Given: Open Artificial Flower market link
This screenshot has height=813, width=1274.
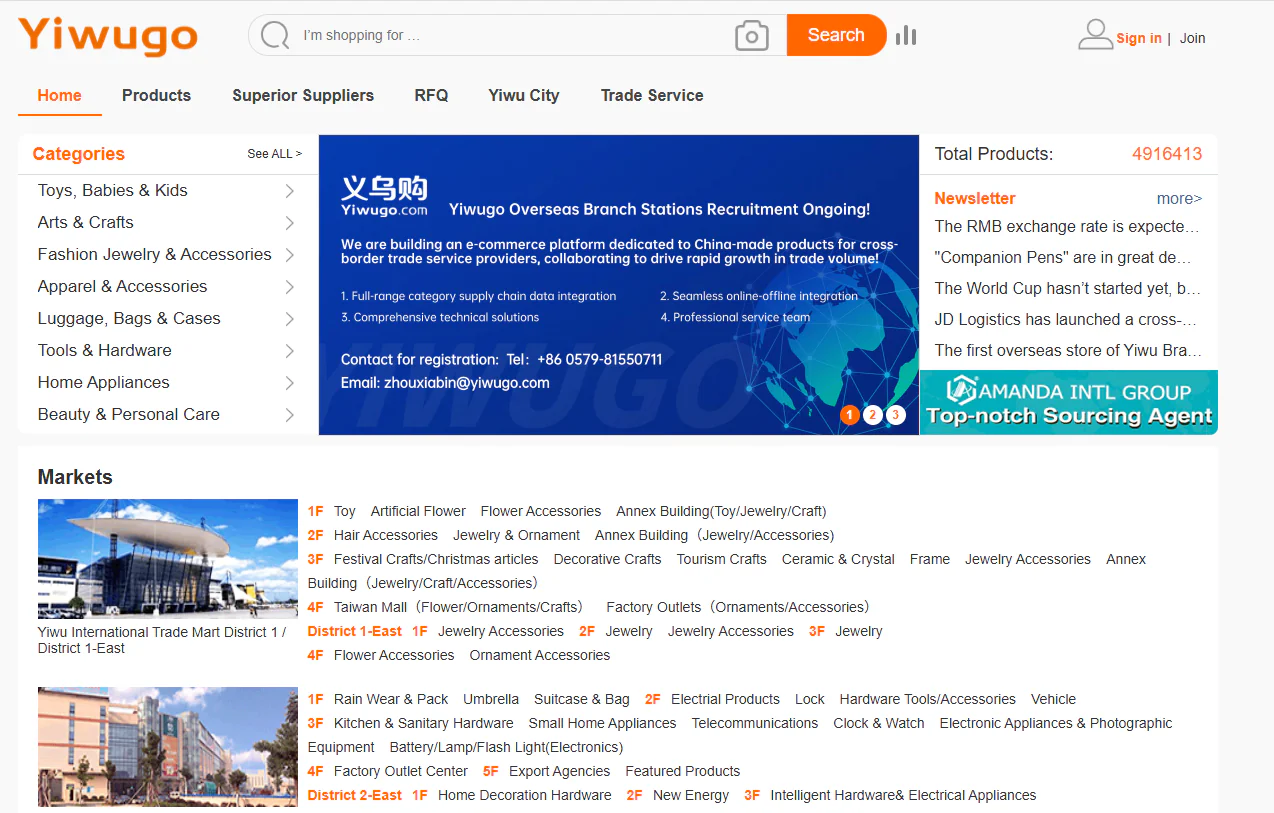Looking at the screenshot, I should [x=418, y=511].
